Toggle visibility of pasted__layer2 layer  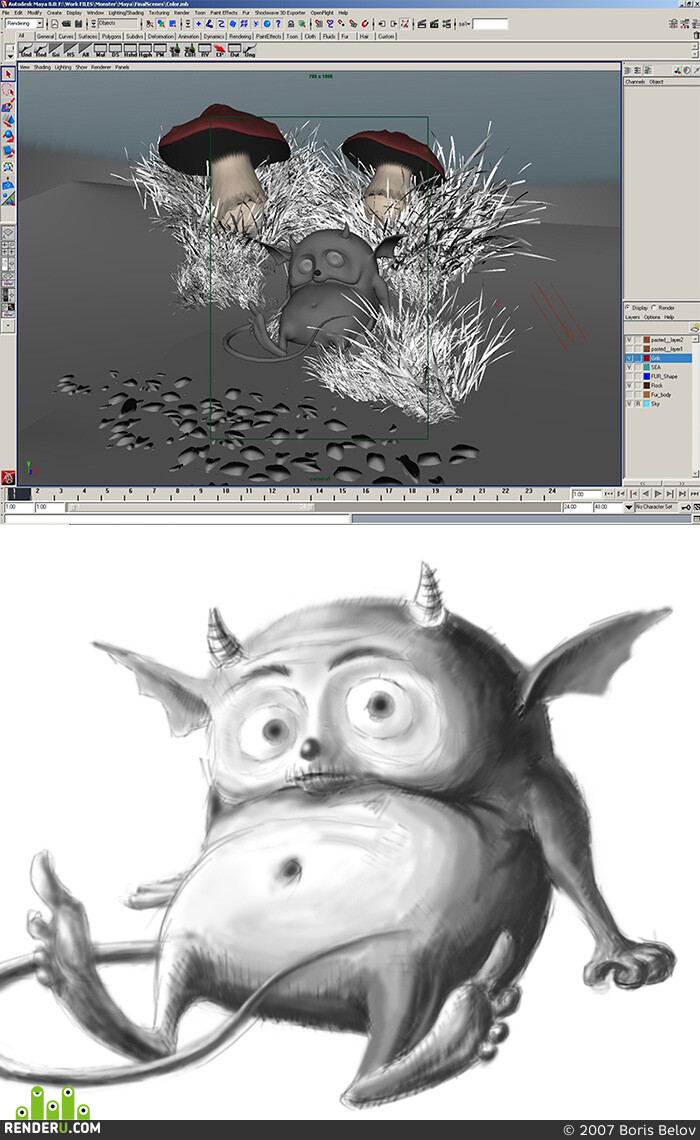tap(629, 340)
